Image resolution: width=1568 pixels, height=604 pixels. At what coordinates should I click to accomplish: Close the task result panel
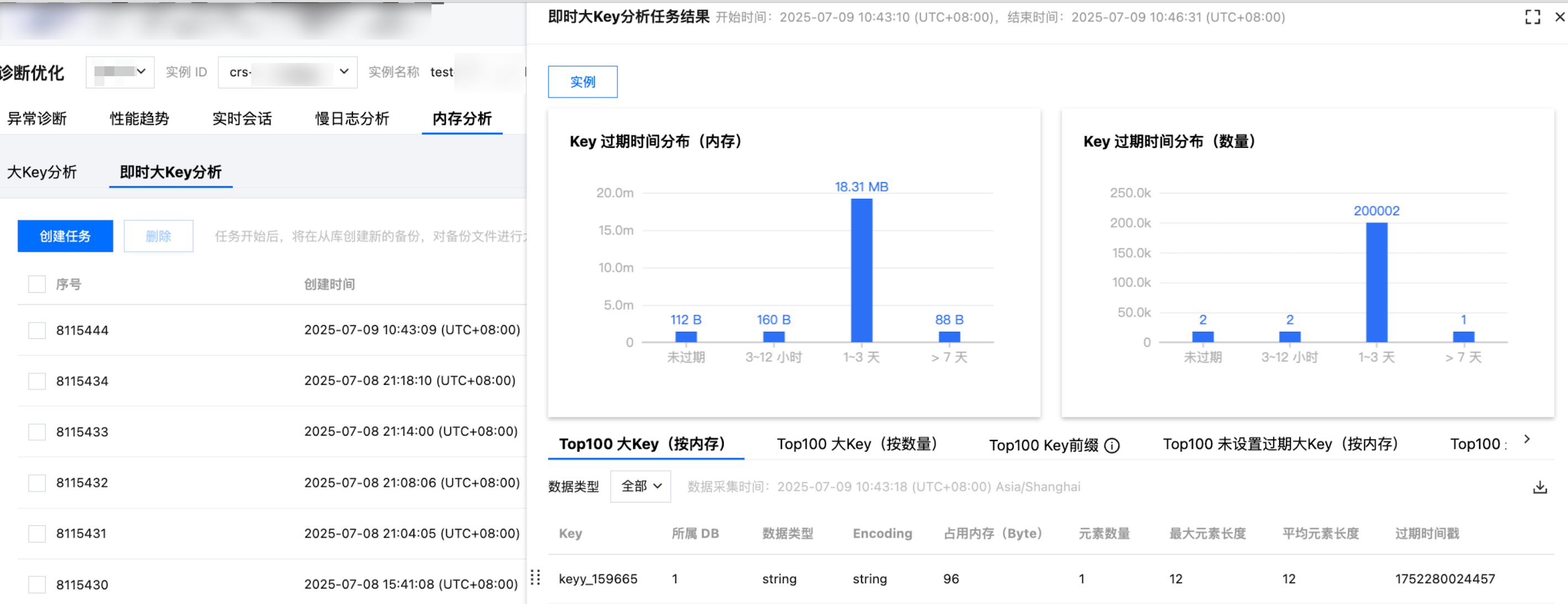[x=1560, y=17]
